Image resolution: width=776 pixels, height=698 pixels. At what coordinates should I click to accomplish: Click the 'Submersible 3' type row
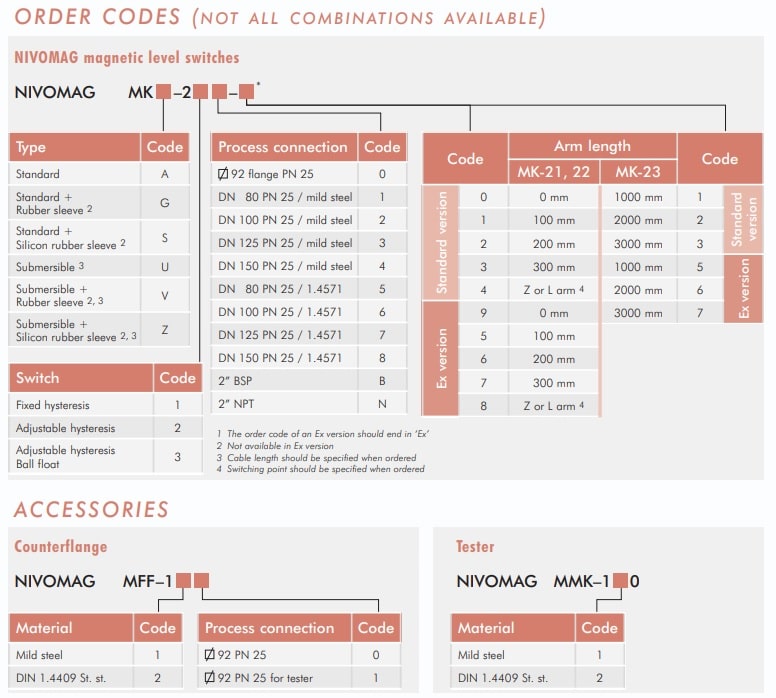(99, 266)
